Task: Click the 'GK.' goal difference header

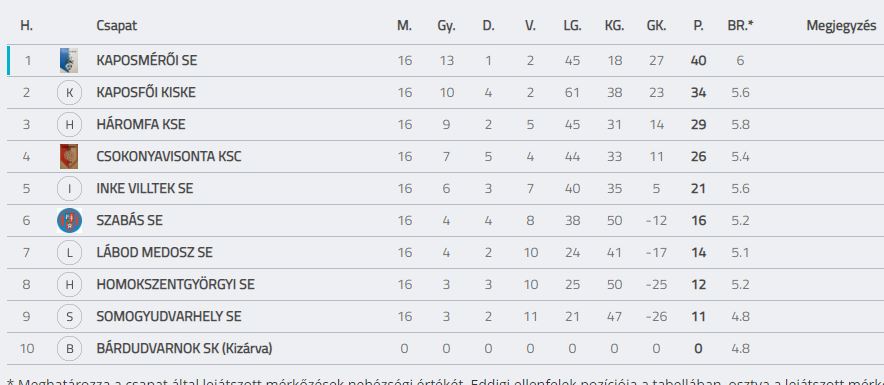Action: [656, 26]
